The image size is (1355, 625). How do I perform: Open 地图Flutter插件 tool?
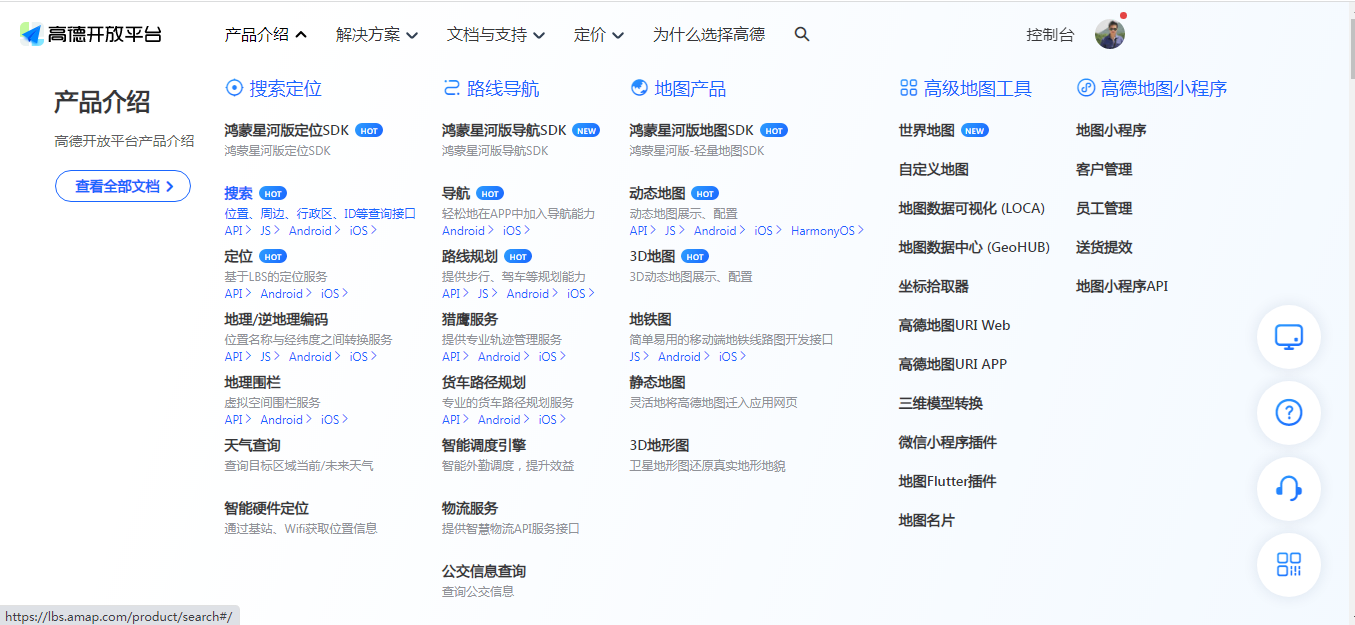[x=948, y=481]
